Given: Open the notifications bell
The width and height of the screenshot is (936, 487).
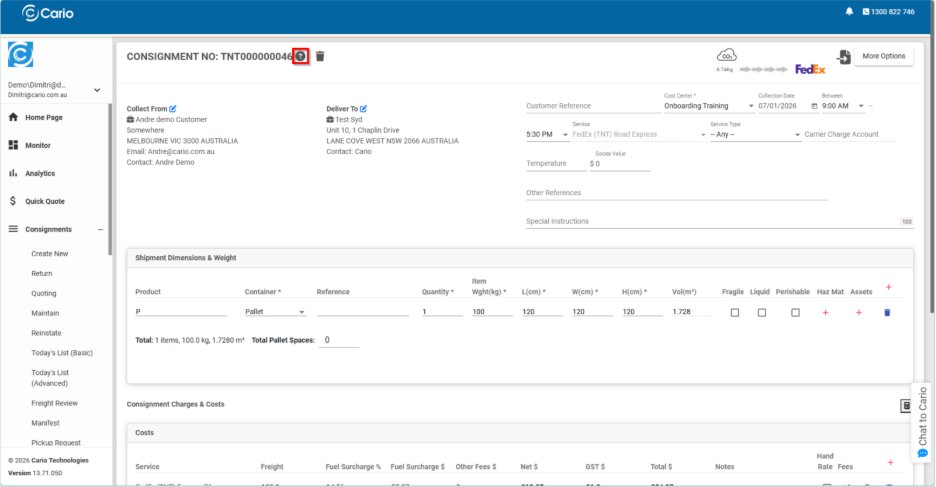Looking at the screenshot, I should (849, 12).
